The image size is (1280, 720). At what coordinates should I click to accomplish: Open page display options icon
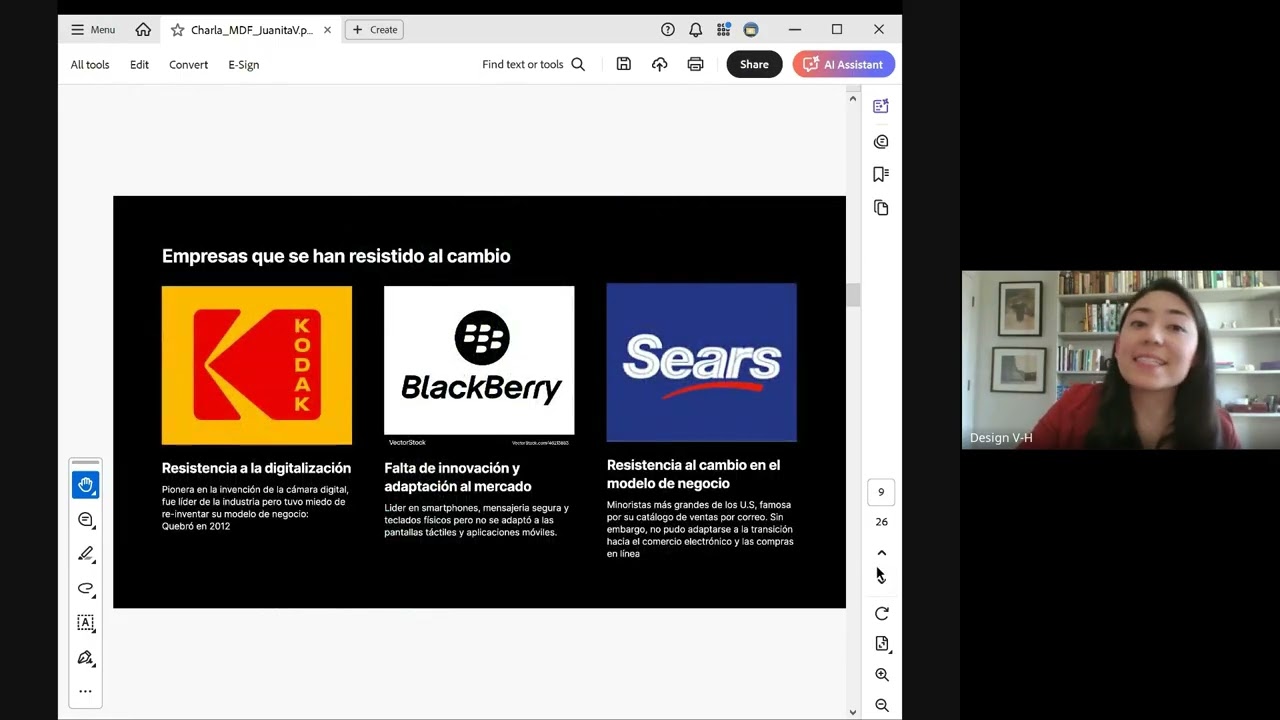pyautogui.click(x=881, y=644)
